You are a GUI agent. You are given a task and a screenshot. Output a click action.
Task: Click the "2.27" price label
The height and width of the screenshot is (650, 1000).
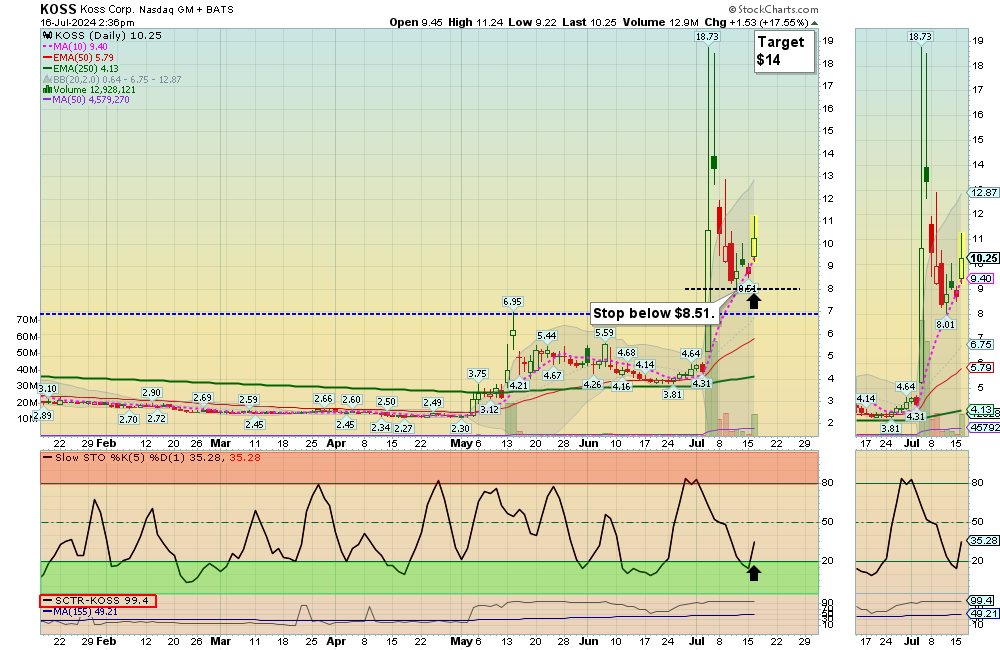coord(404,428)
